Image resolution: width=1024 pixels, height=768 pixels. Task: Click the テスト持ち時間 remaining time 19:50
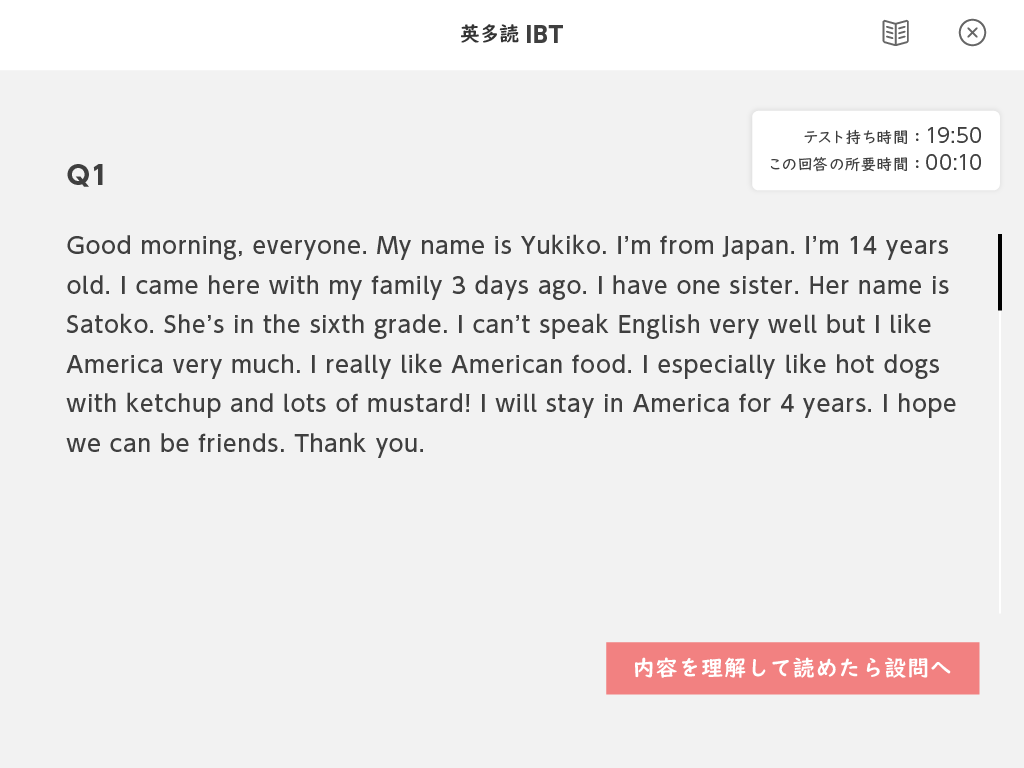click(953, 135)
